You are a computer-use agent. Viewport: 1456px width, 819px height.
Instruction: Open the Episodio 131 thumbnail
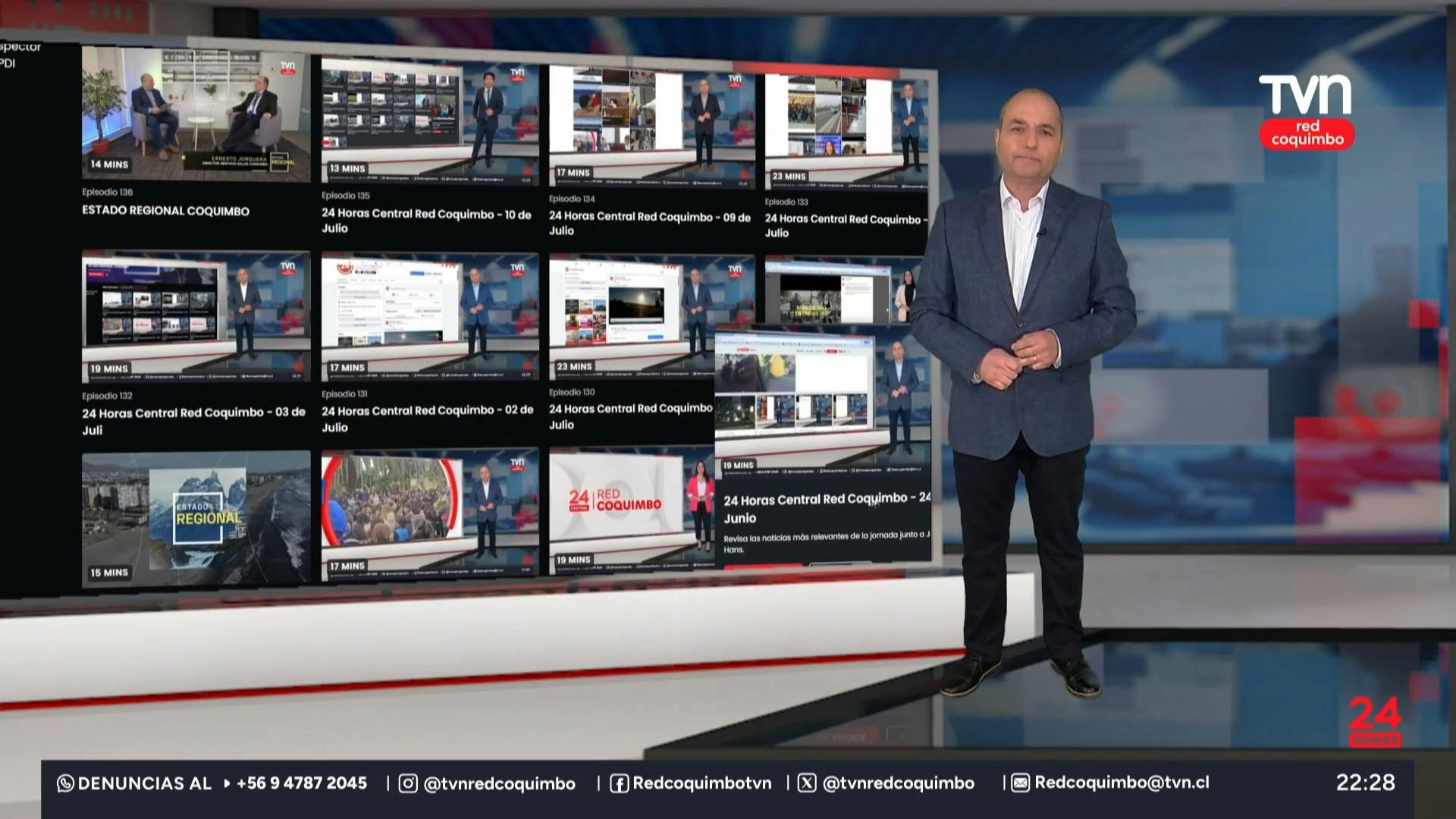point(430,316)
